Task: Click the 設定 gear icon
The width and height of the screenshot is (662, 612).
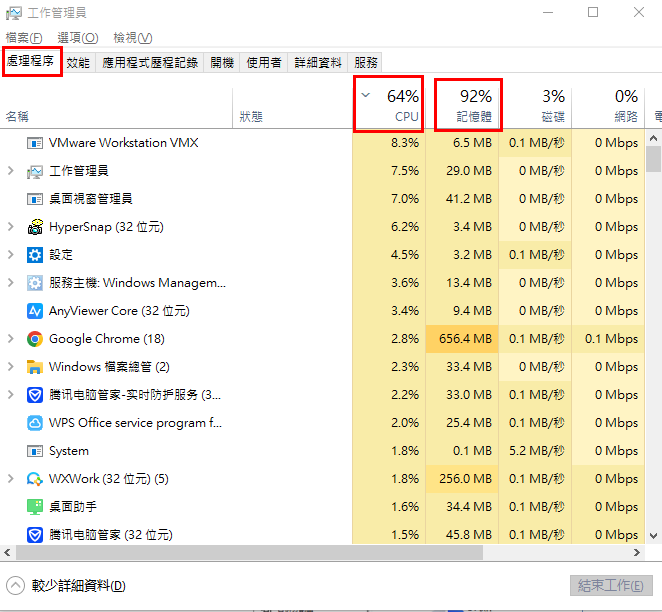Action: point(35,255)
